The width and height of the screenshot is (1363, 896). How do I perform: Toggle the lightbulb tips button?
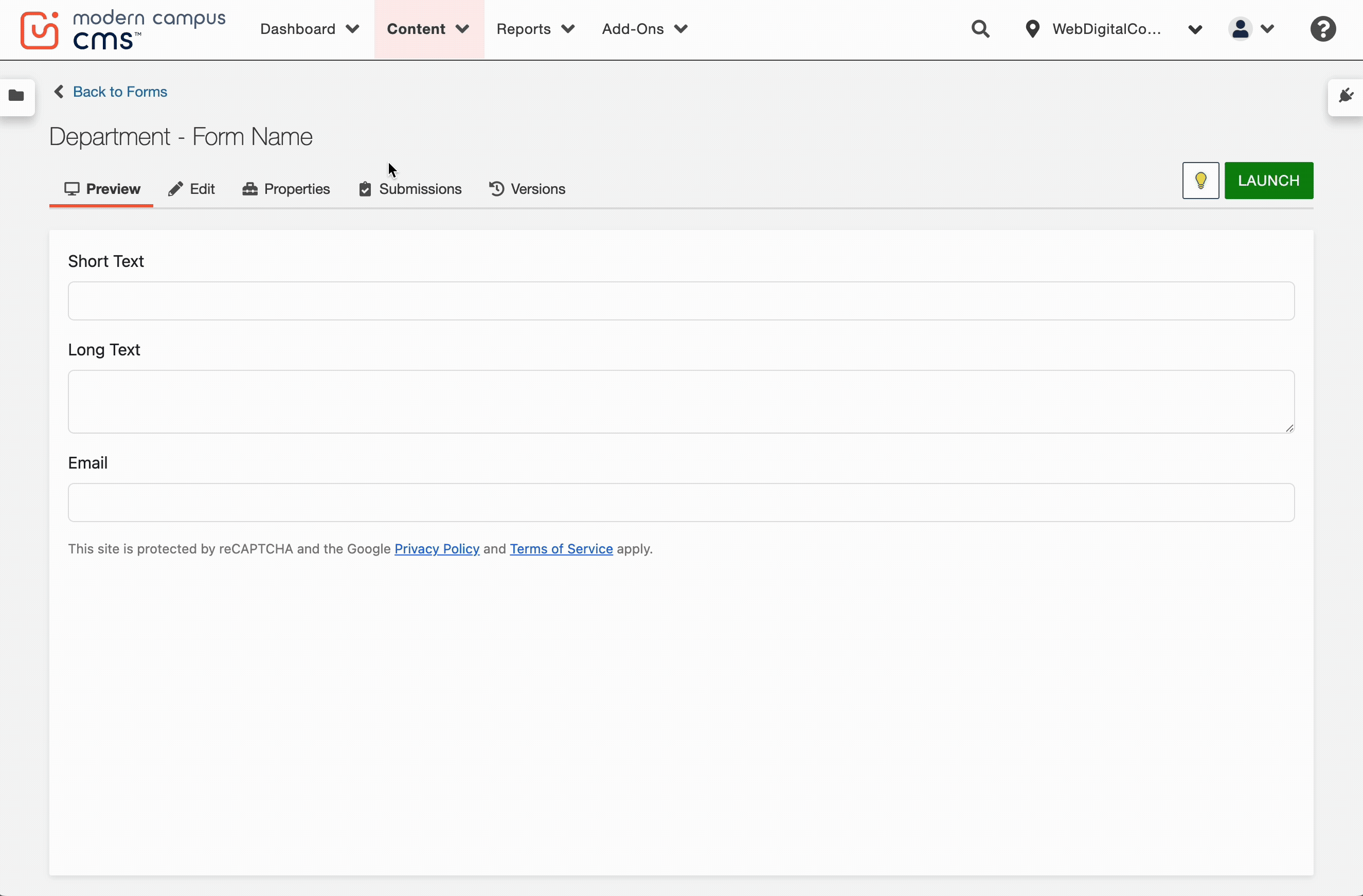tap(1200, 181)
